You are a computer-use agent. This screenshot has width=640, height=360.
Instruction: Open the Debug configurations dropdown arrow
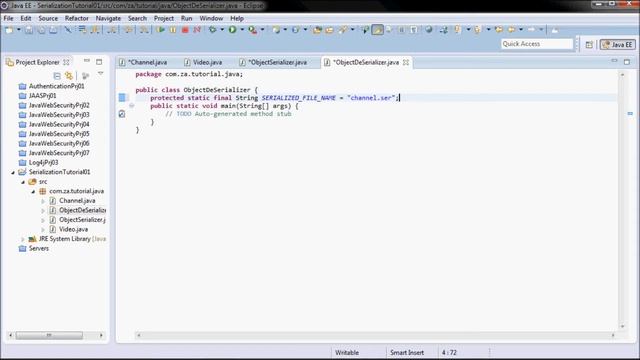222,30
